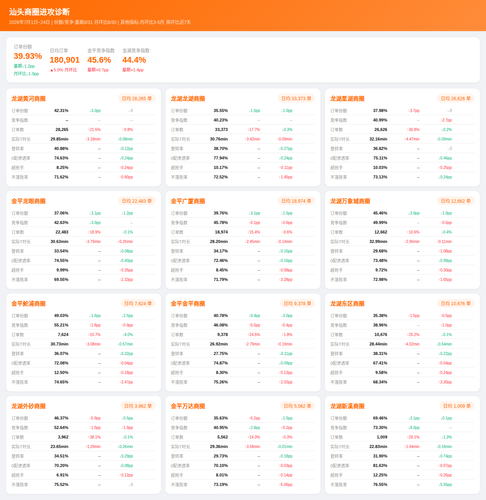Select the 26.92min value in 金平金平商圈 card

[219, 344]
